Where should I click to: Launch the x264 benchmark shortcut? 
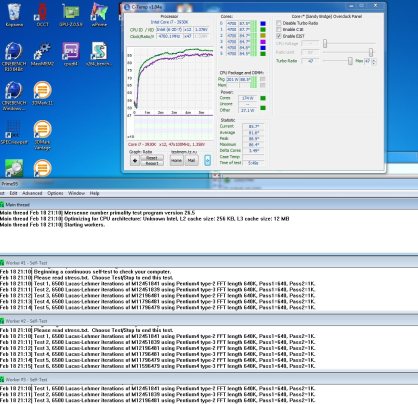99,54
